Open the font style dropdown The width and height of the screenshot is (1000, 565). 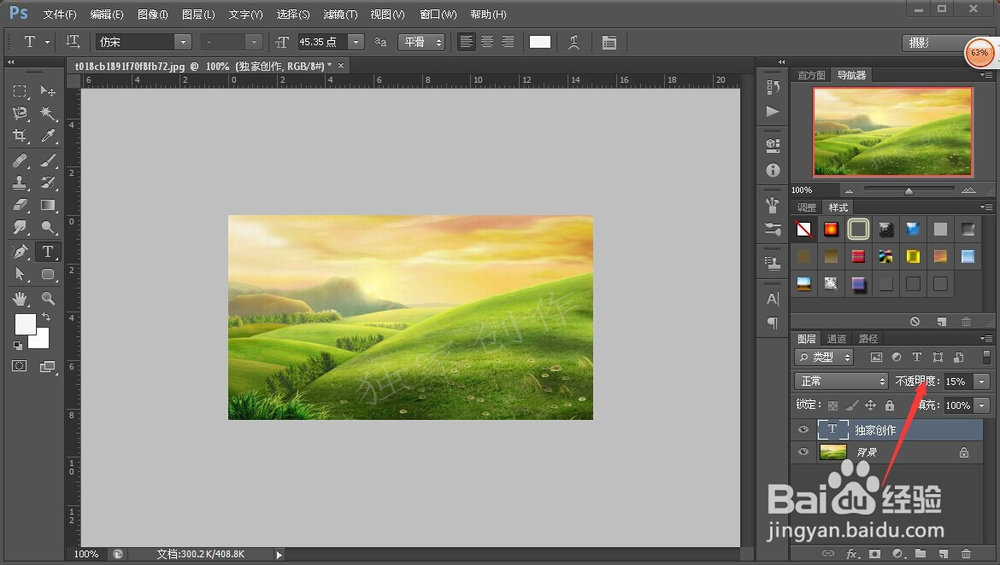[254, 42]
